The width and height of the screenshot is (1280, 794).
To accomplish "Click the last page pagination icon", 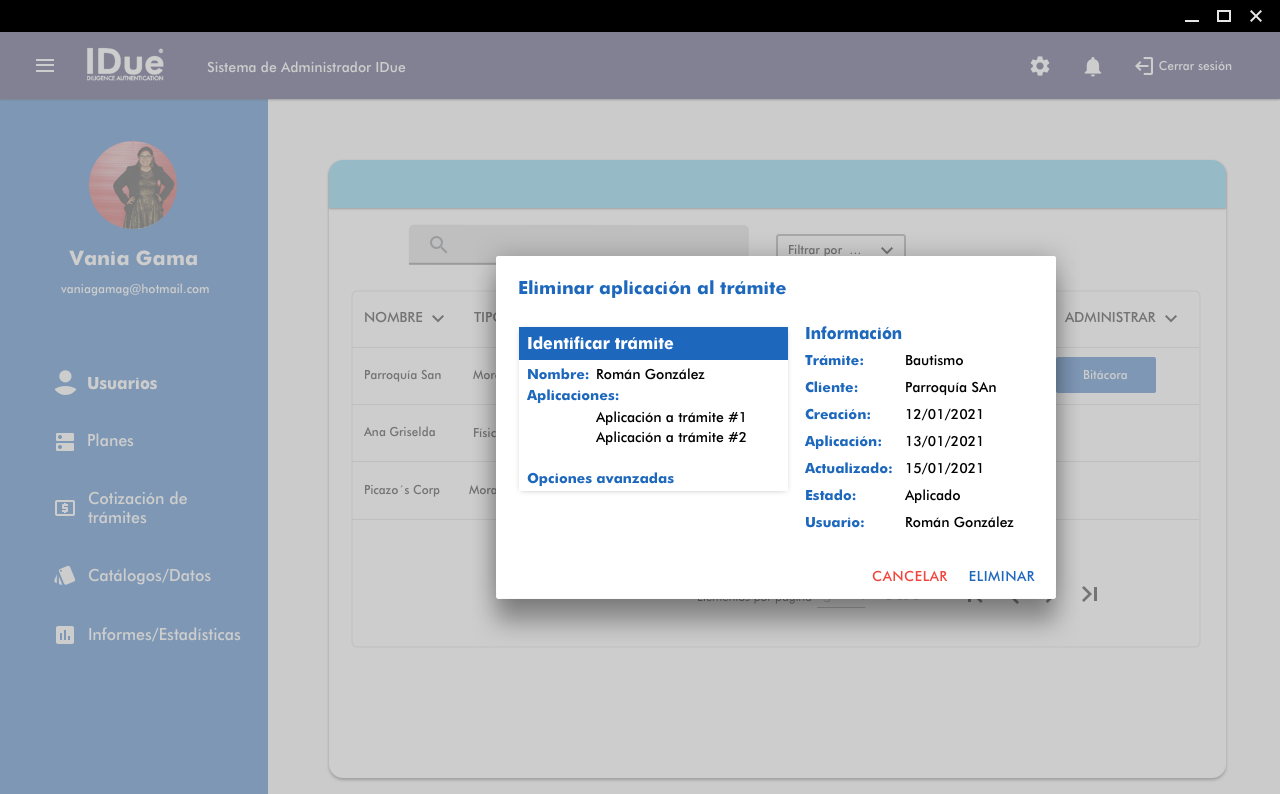I will click(x=1090, y=594).
